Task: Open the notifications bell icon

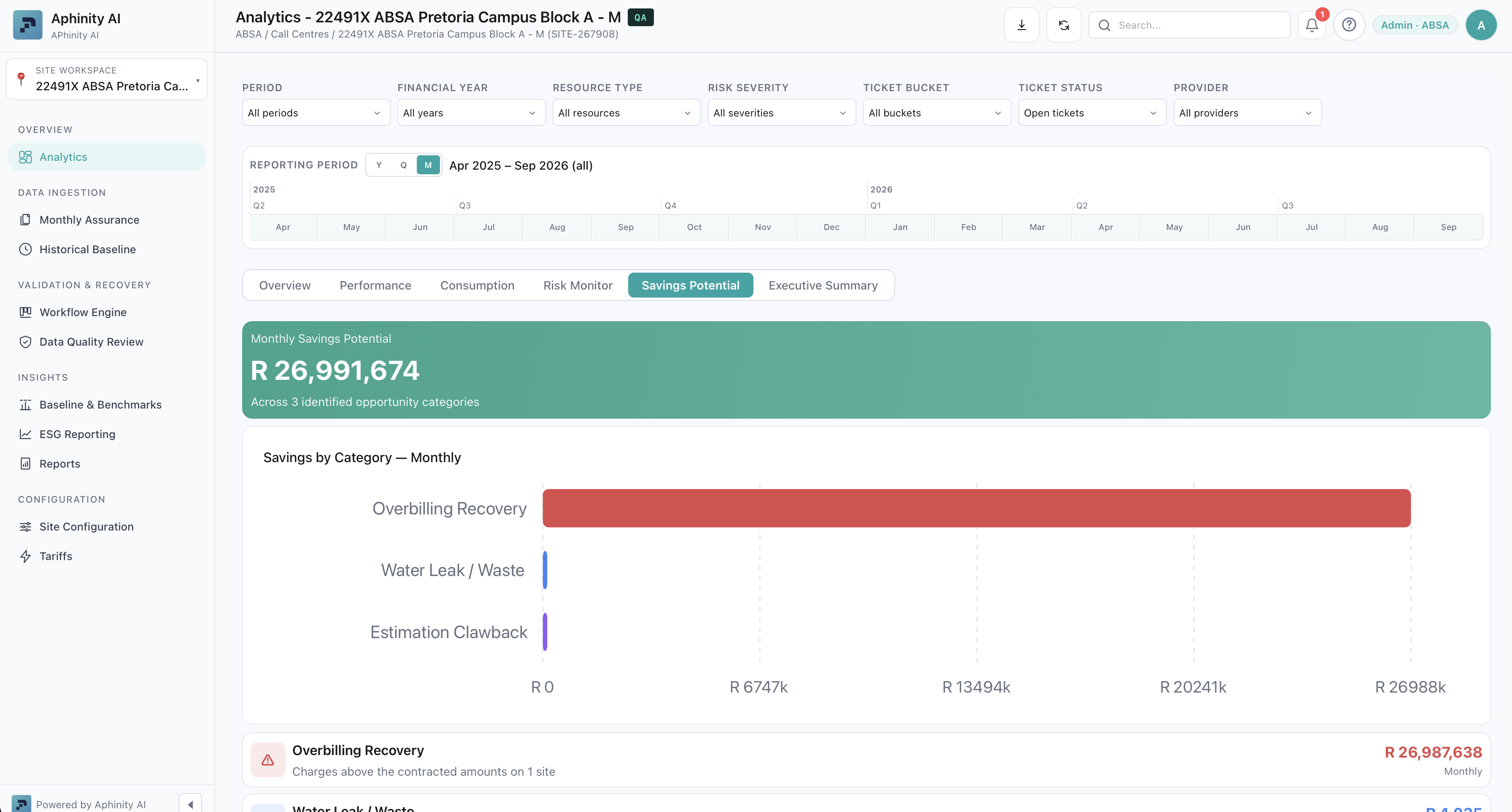Action: [1312, 25]
